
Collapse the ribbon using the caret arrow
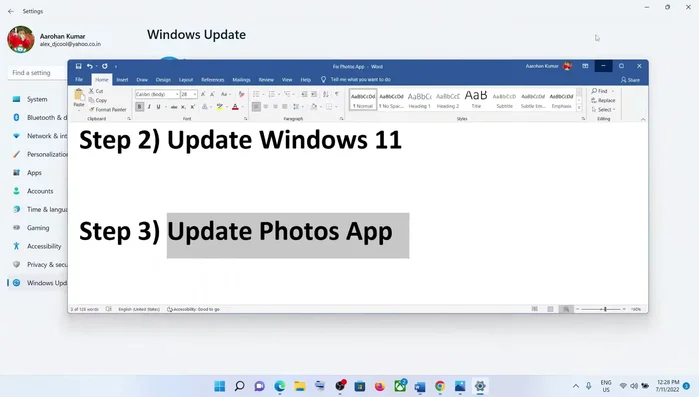[643, 119]
